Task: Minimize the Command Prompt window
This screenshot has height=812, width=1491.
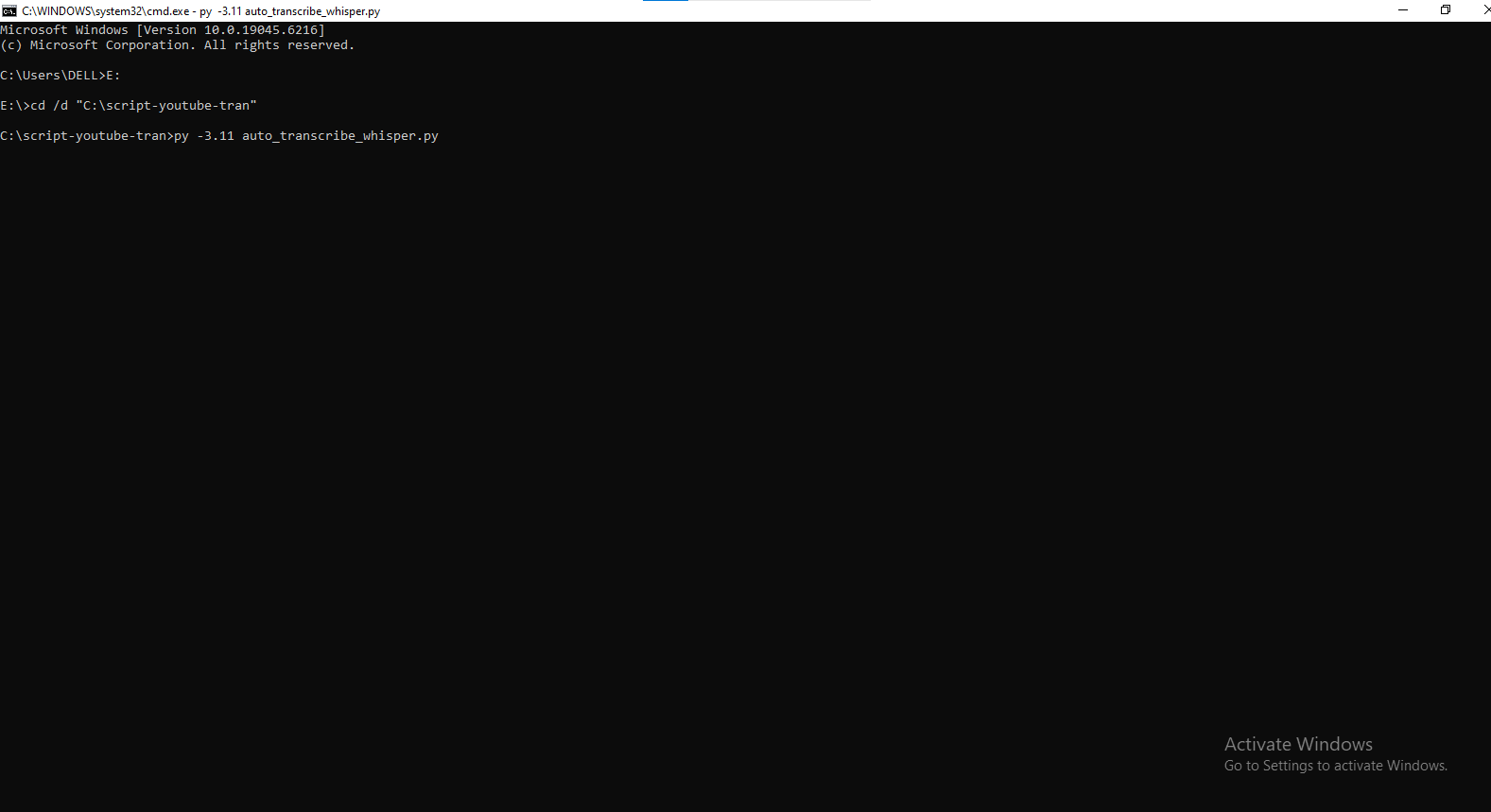Action: click(x=1403, y=10)
